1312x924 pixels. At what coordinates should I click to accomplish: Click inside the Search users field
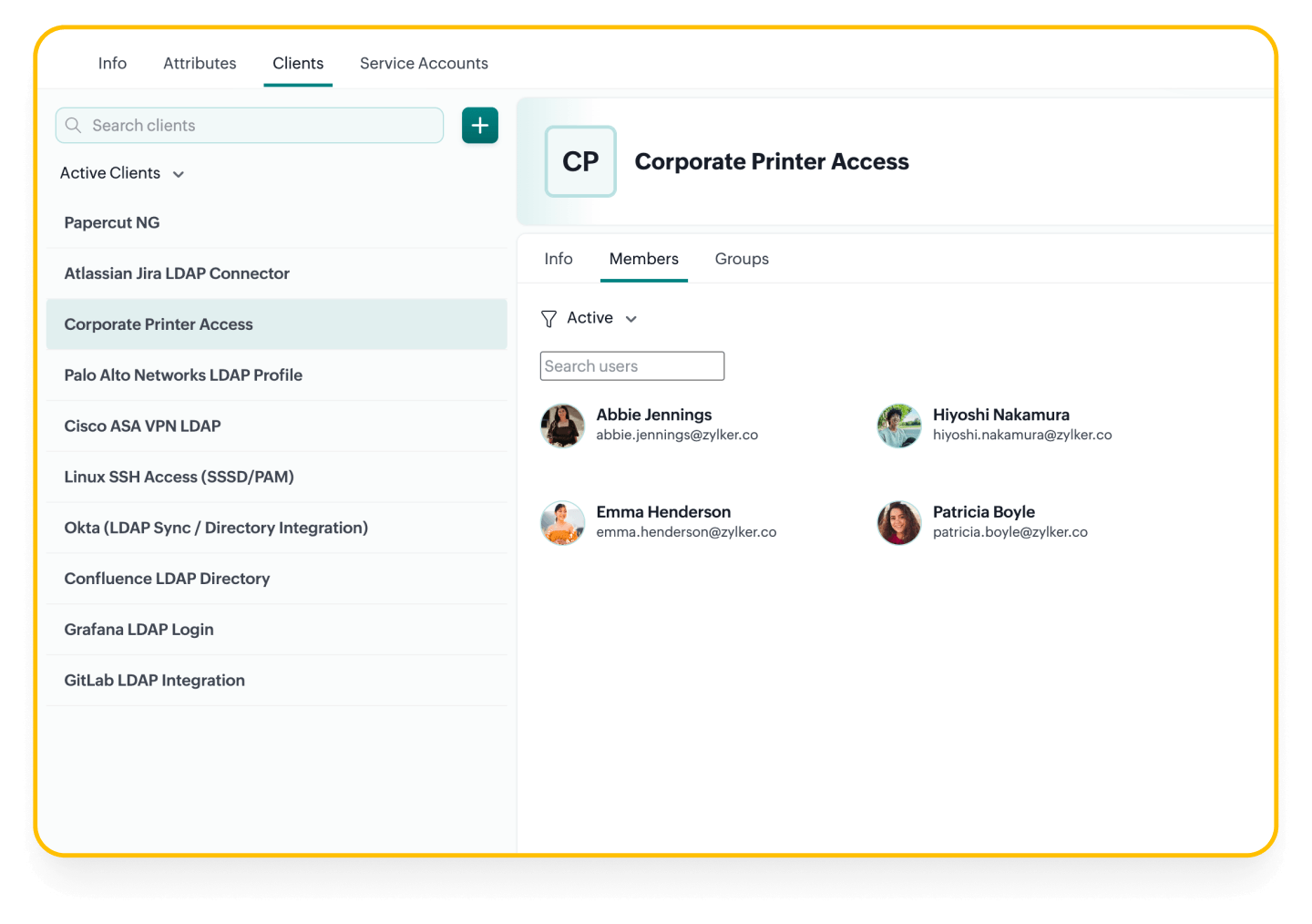[631, 365]
